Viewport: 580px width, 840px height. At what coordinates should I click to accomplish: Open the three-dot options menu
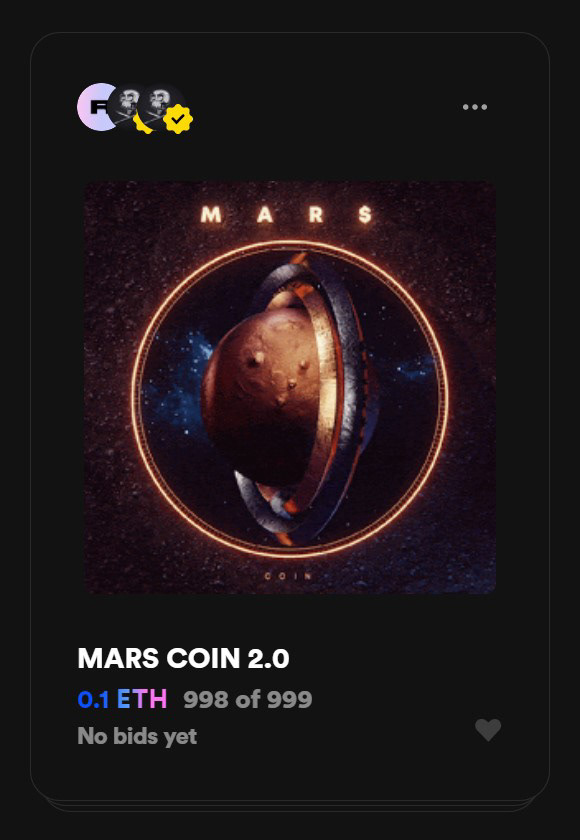[x=474, y=107]
